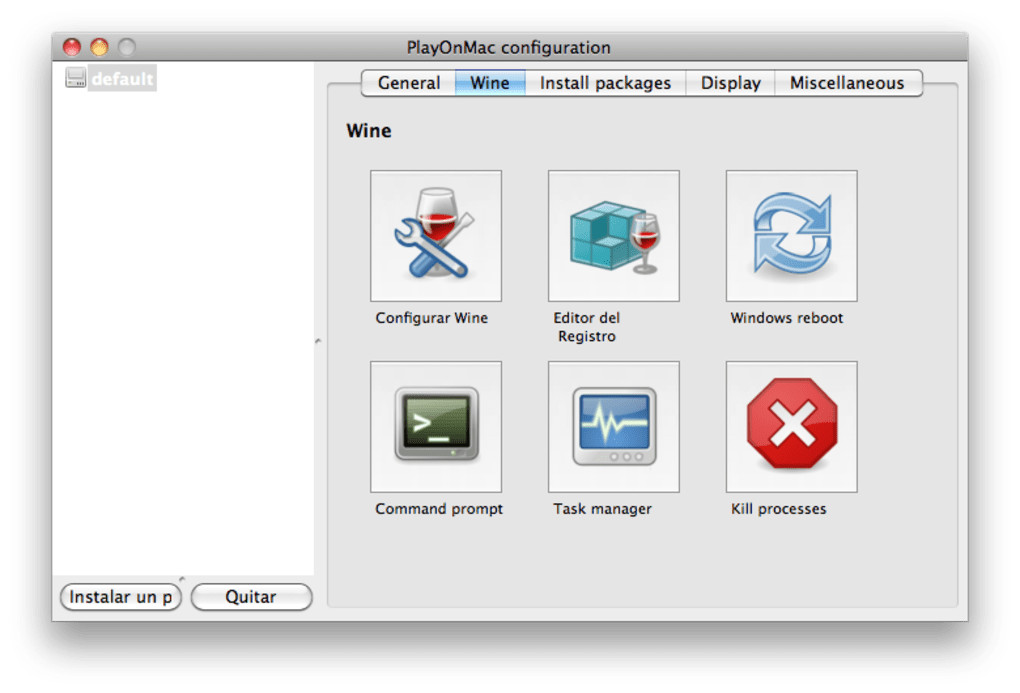Switch to the Display tab
The width and height of the screenshot is (1020, 693).
pyautogui.click(x=731, y=83)
